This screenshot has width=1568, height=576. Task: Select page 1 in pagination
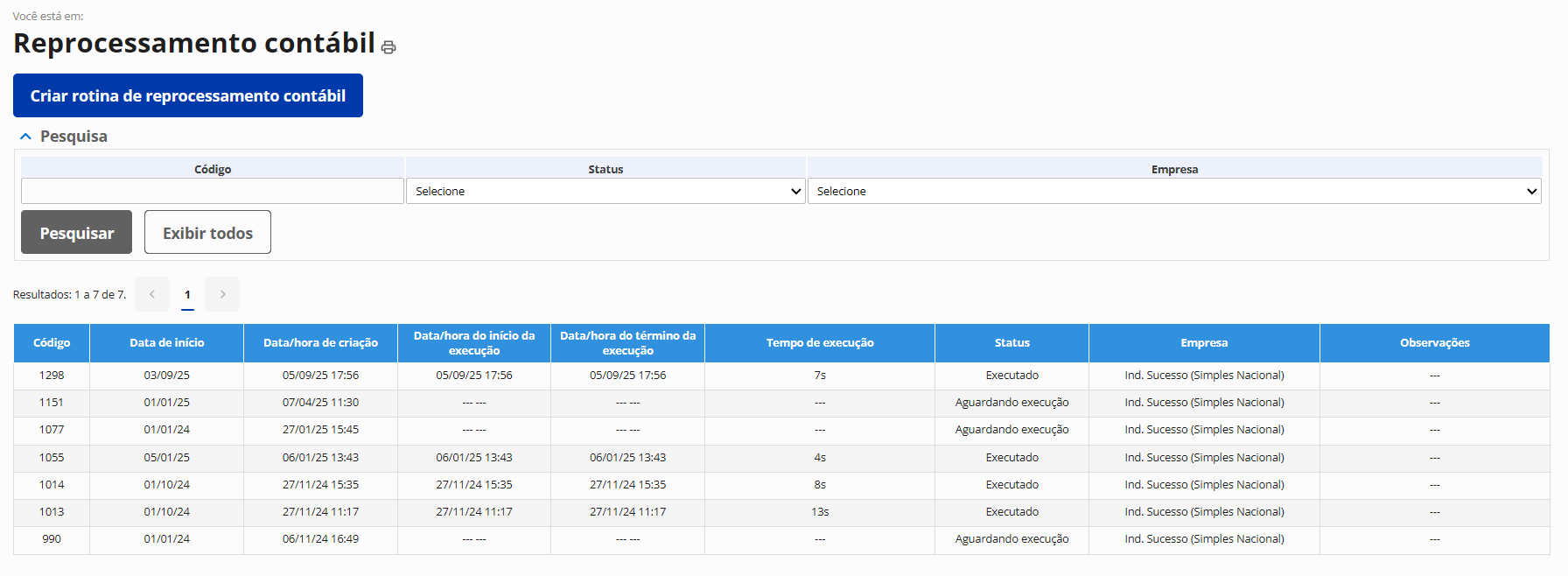click(x=187, y=294)
